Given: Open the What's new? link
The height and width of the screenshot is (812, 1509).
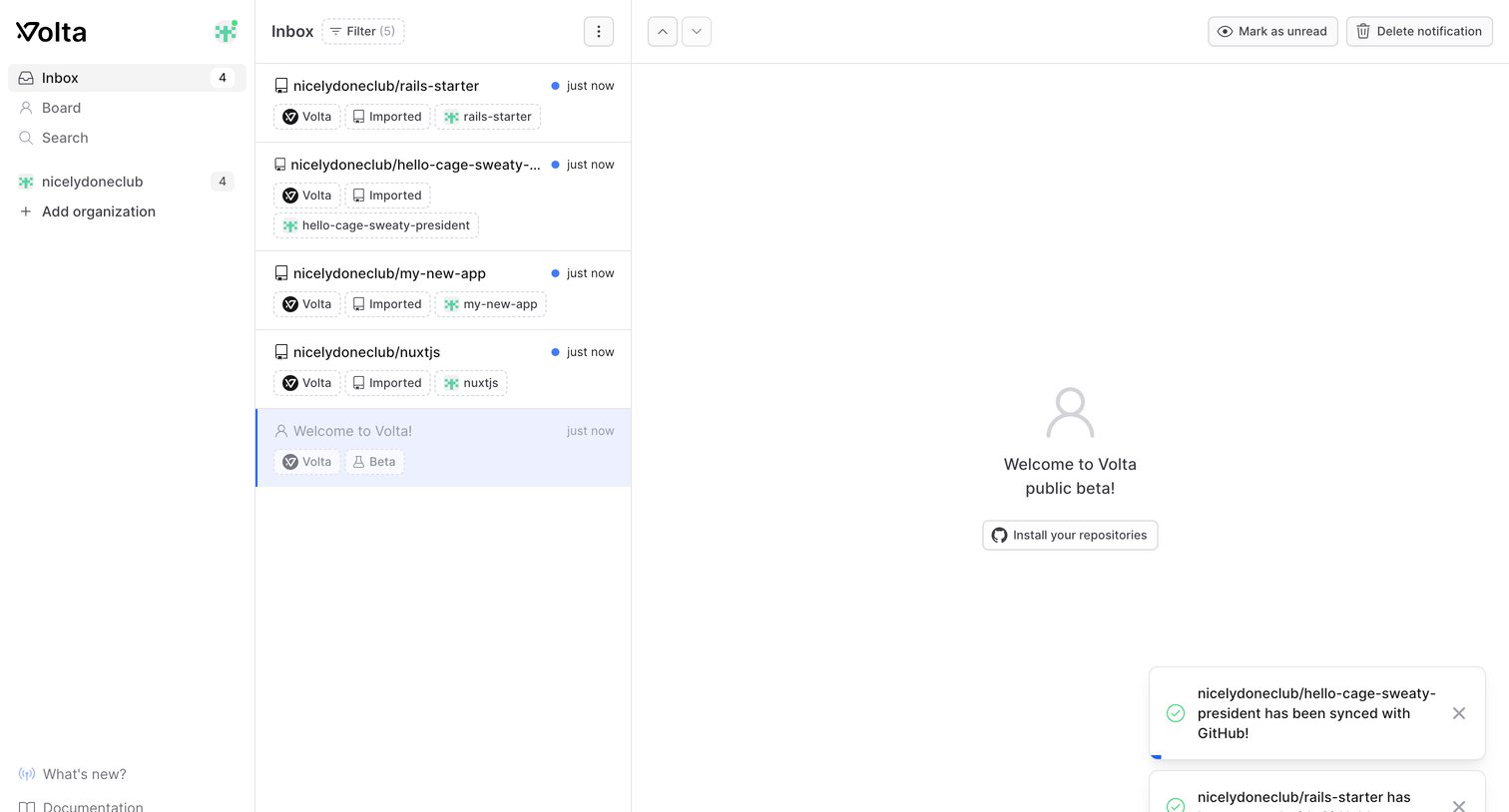Looking at the screenshot, I should pos(73,774).
